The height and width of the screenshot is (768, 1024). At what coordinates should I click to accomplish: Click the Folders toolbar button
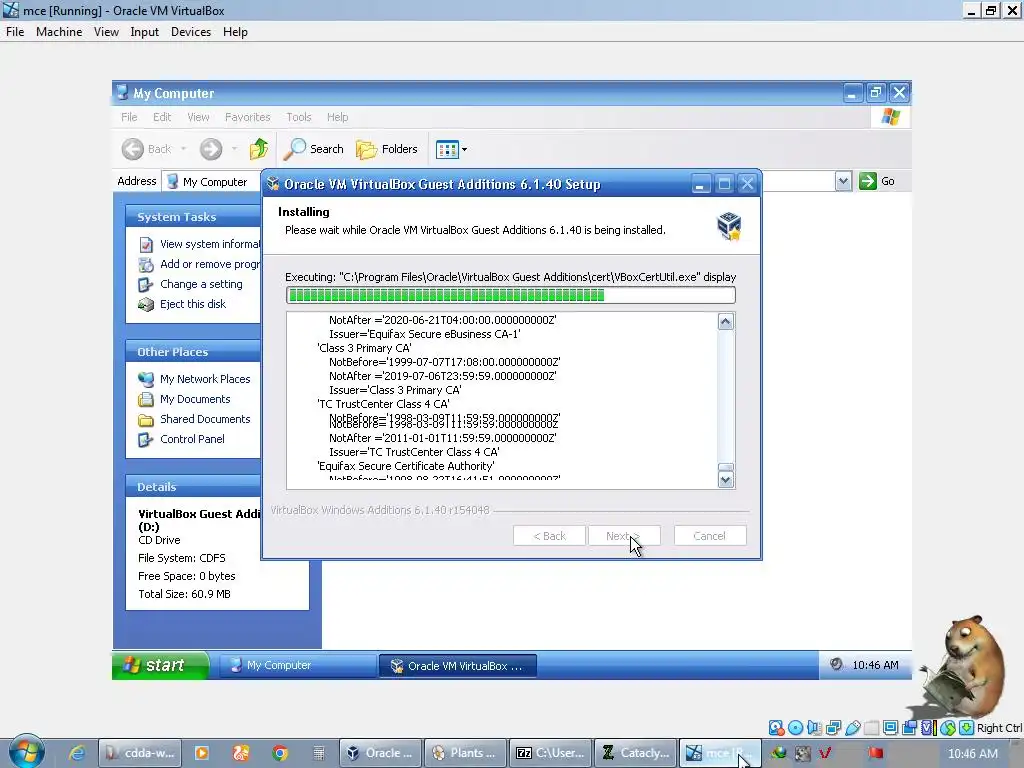tap(387, 149)
